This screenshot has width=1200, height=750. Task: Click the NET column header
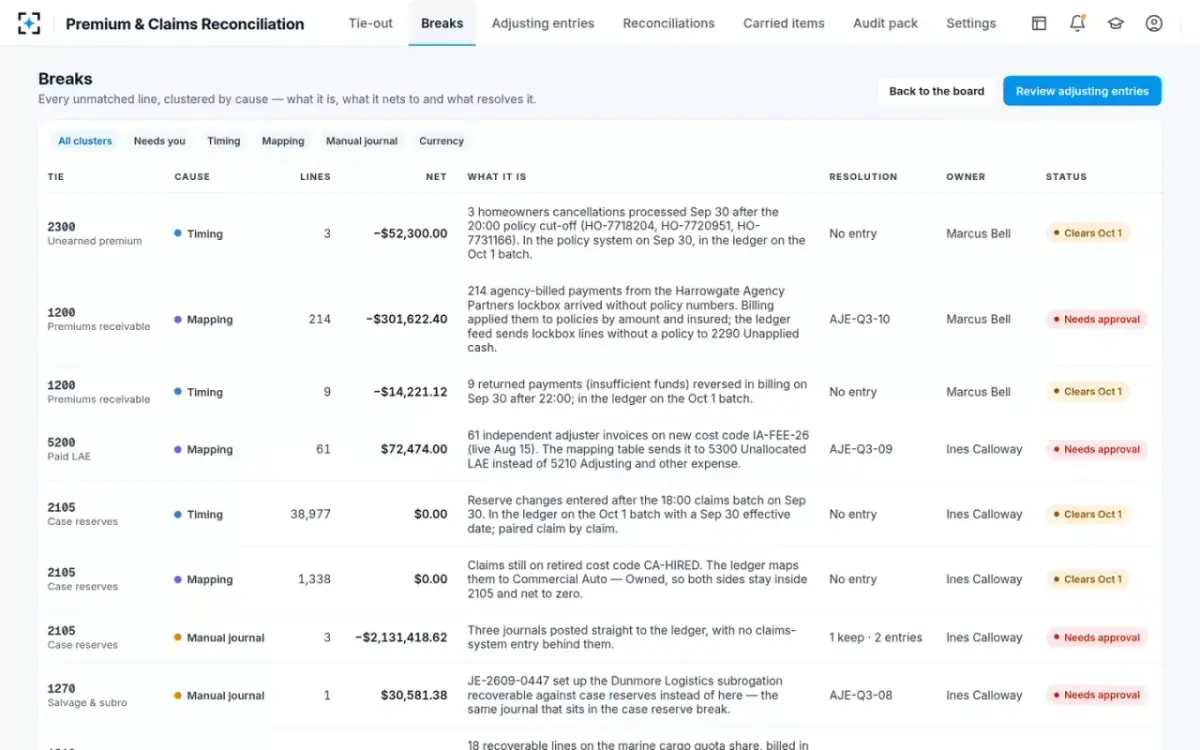click(x=436, y=177)
